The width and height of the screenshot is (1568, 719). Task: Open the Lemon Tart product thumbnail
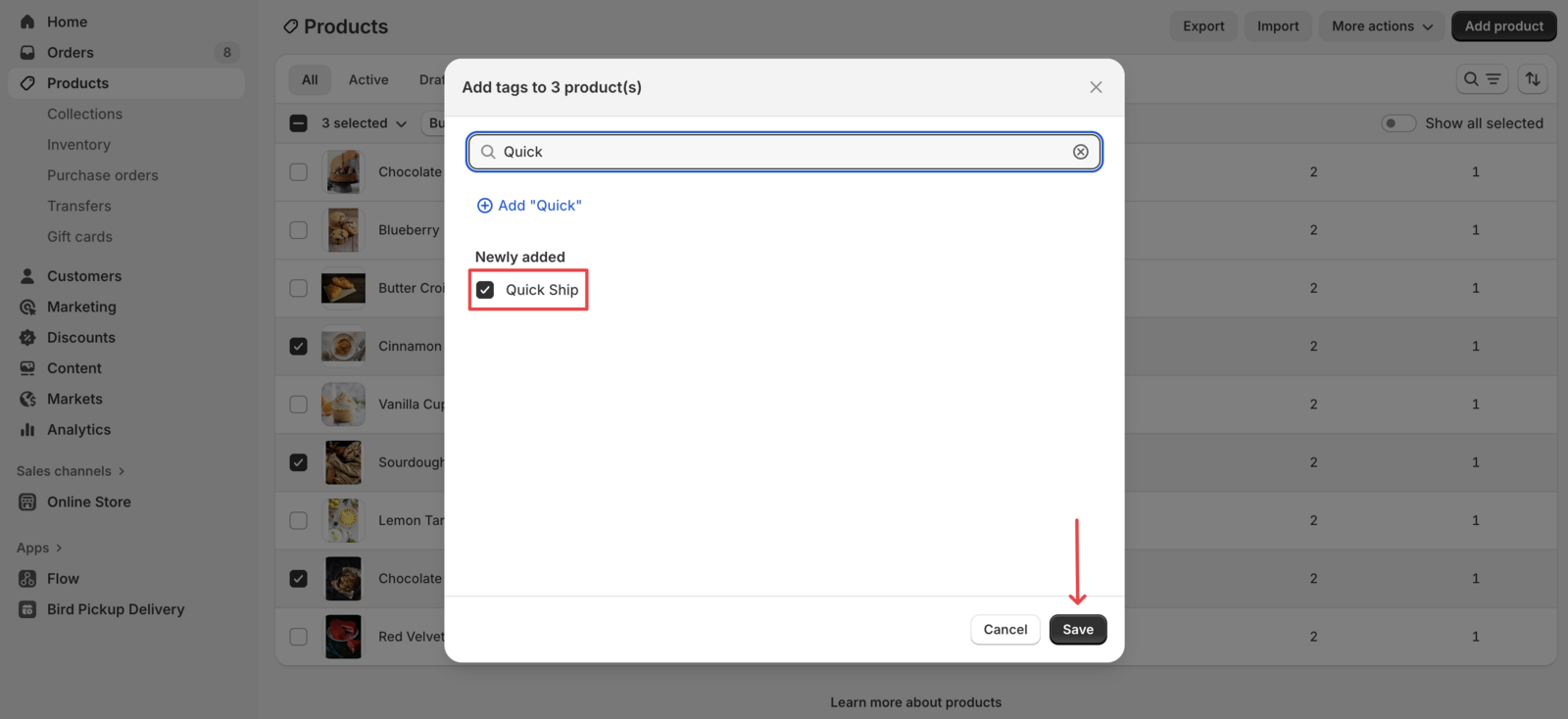(x=343, y=521)
